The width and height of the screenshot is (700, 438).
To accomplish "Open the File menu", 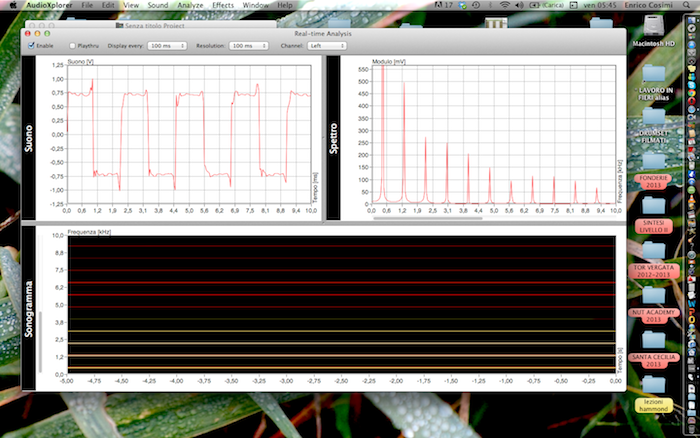I will pos(88,5).
